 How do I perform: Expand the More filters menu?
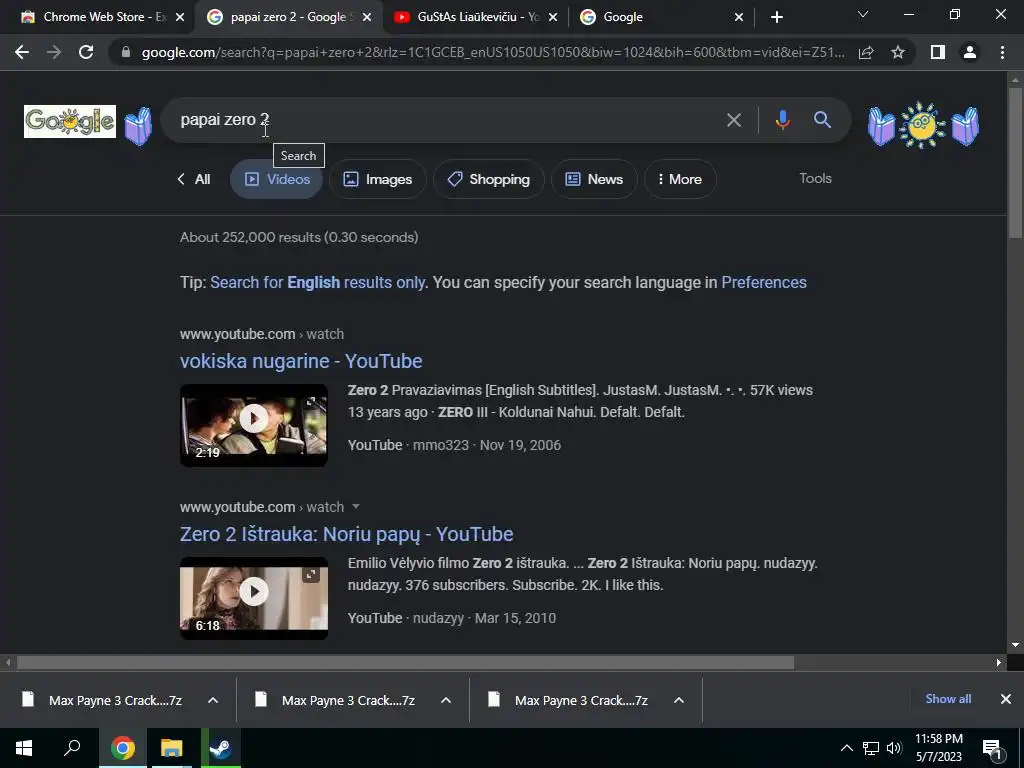[680, 179]
